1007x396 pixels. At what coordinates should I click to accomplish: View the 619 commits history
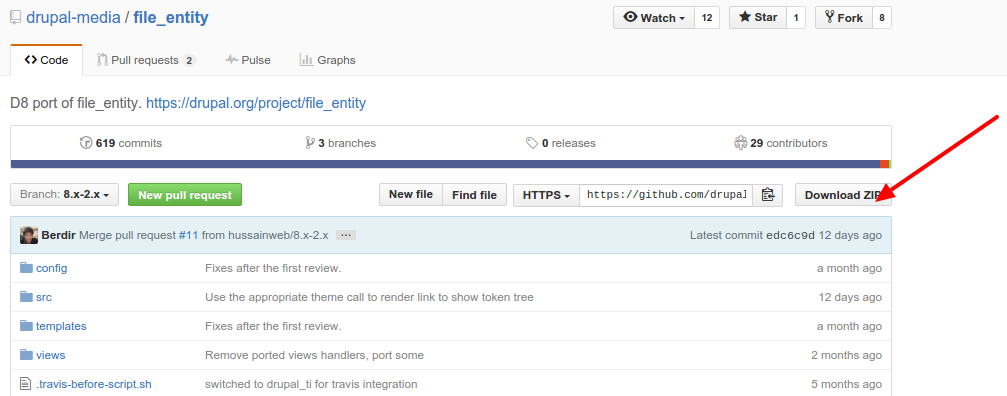coord(121,143)
